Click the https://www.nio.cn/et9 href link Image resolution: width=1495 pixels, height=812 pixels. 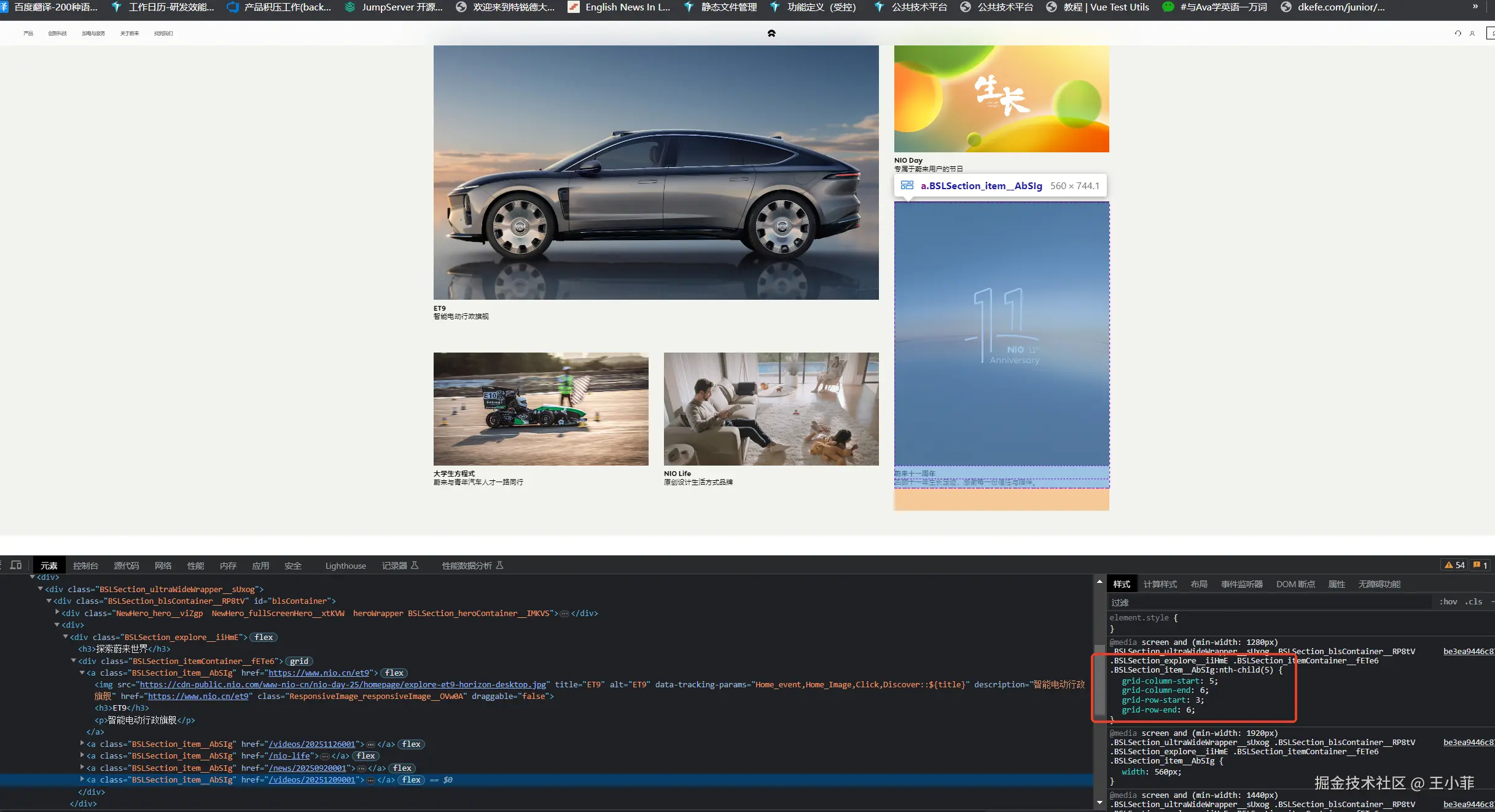[318, 673]
